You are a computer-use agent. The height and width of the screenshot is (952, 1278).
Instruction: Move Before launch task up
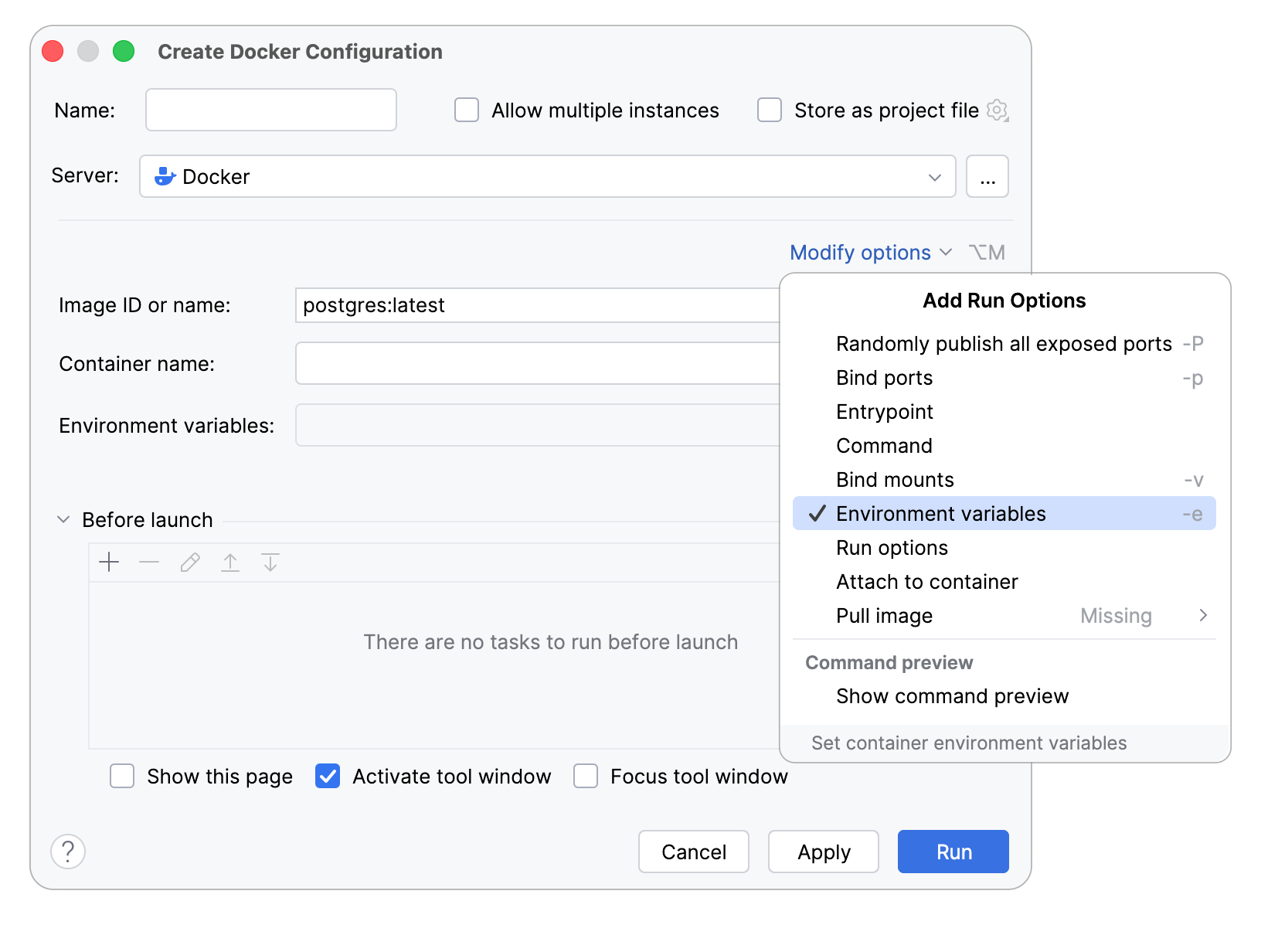(230, 563)
